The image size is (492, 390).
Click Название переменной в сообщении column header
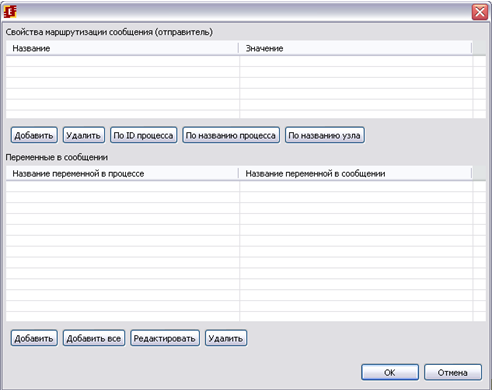[x=355, y=174]
